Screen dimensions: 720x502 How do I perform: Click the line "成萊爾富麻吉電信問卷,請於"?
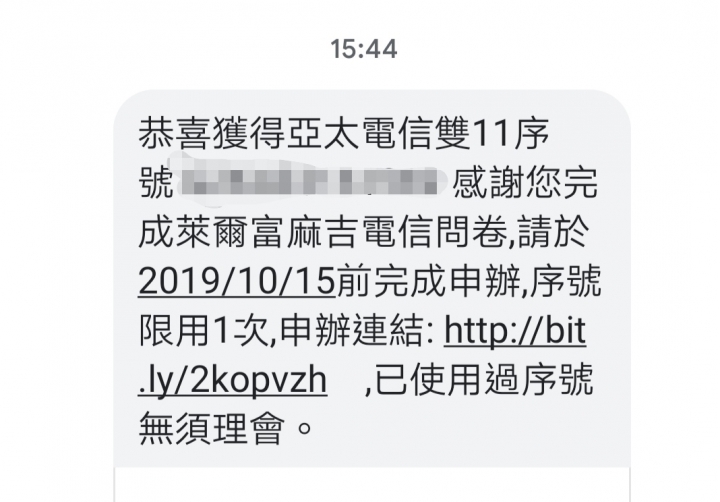364,232
